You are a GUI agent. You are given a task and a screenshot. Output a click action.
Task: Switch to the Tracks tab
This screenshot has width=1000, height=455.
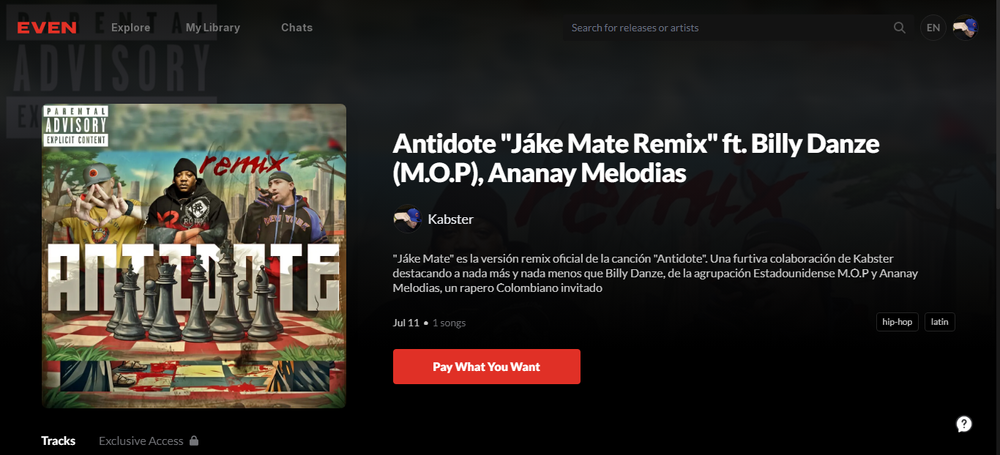pos(58,440)
